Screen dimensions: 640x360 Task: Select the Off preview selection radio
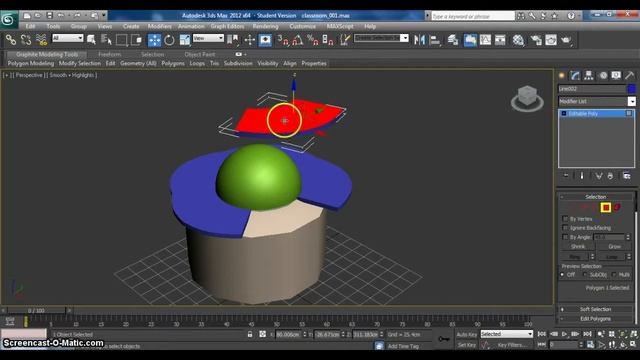click(x=562, y=275)
